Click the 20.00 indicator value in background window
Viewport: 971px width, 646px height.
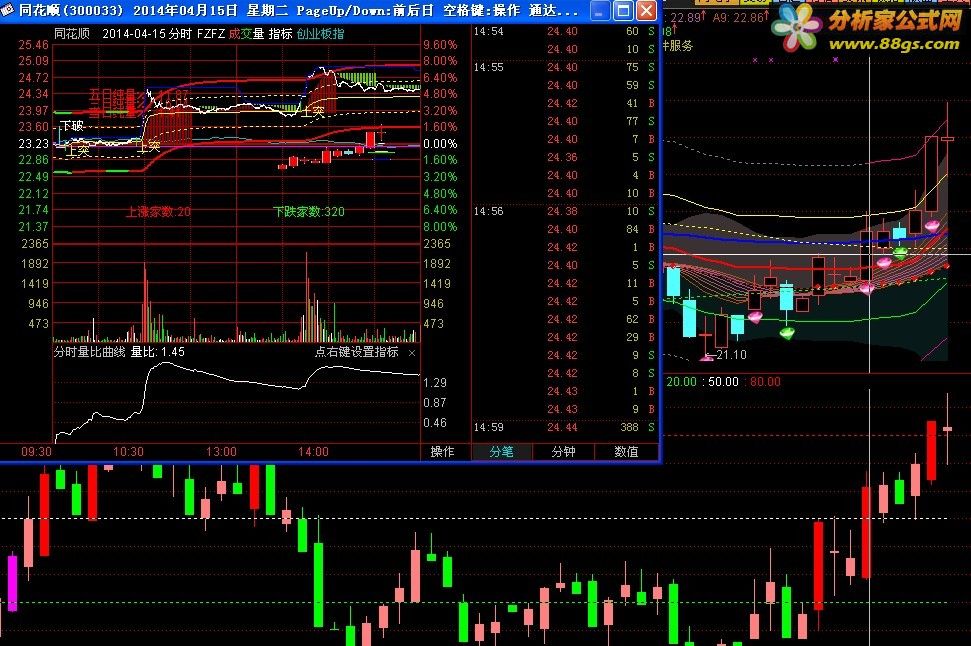tap(681, 382)
